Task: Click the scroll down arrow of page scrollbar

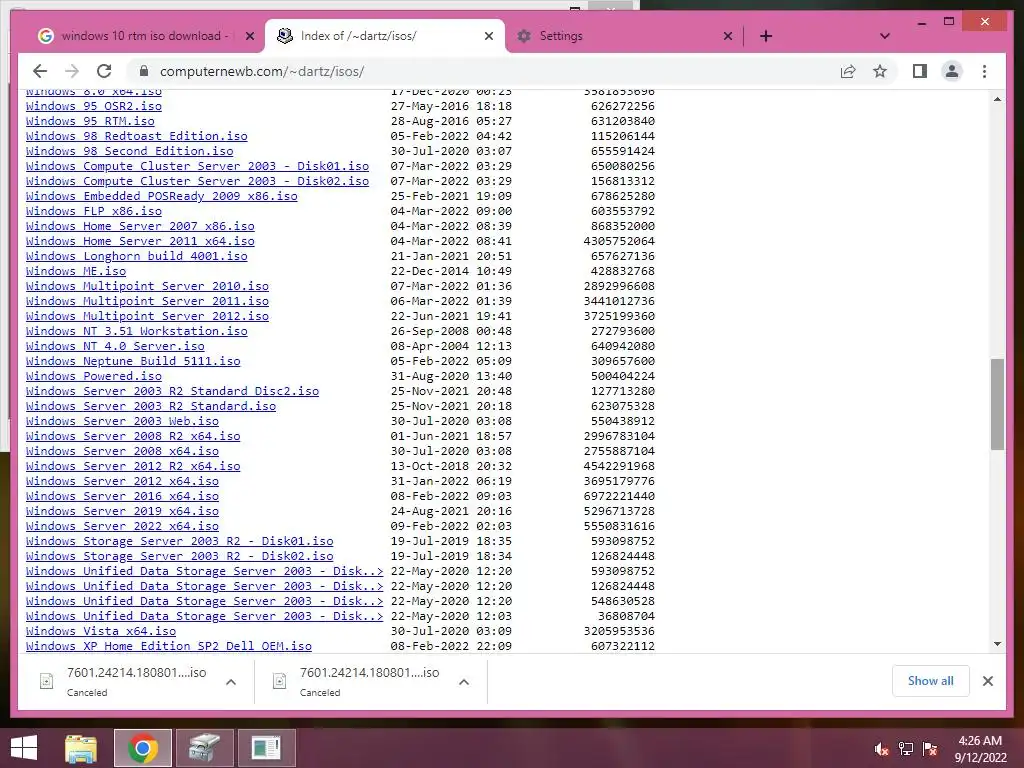Action: [x=997, y=644]
